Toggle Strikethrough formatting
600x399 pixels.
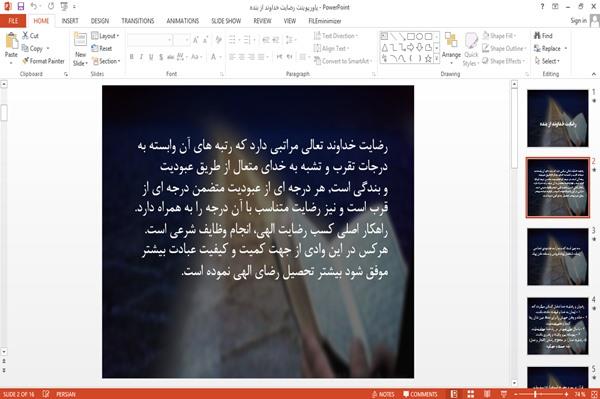[x=171, y=57]
